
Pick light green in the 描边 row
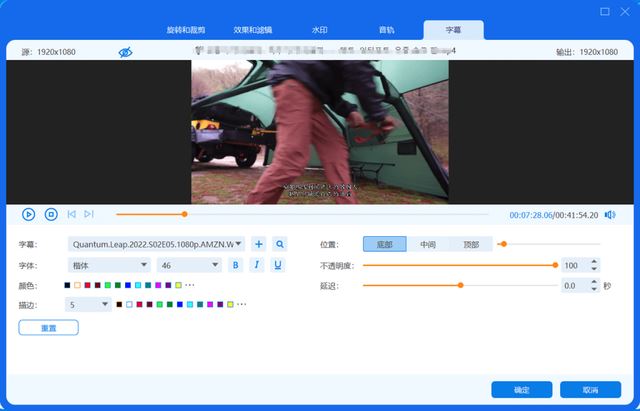coord(160,304)
